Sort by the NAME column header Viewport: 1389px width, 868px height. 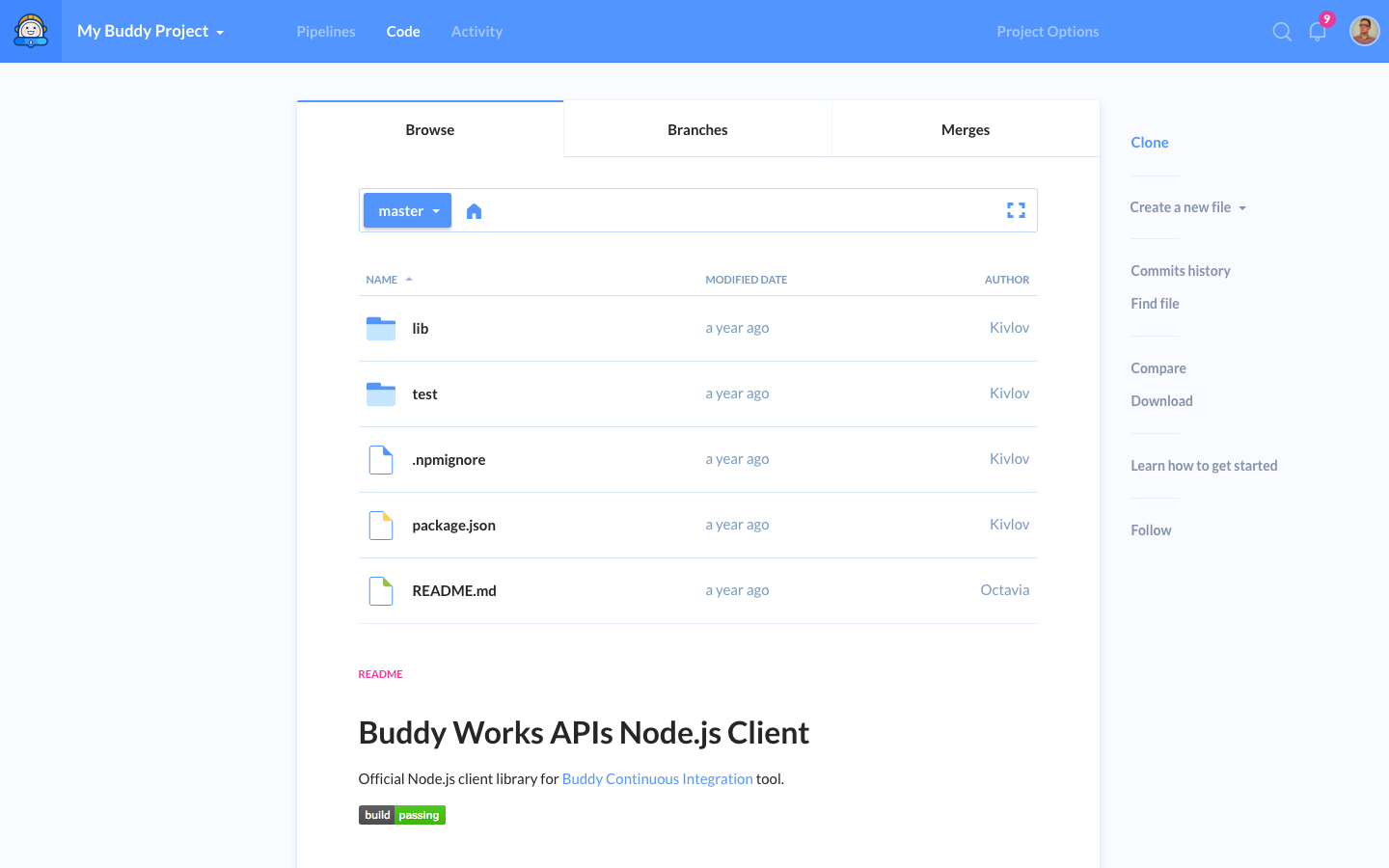coord(389,280)
